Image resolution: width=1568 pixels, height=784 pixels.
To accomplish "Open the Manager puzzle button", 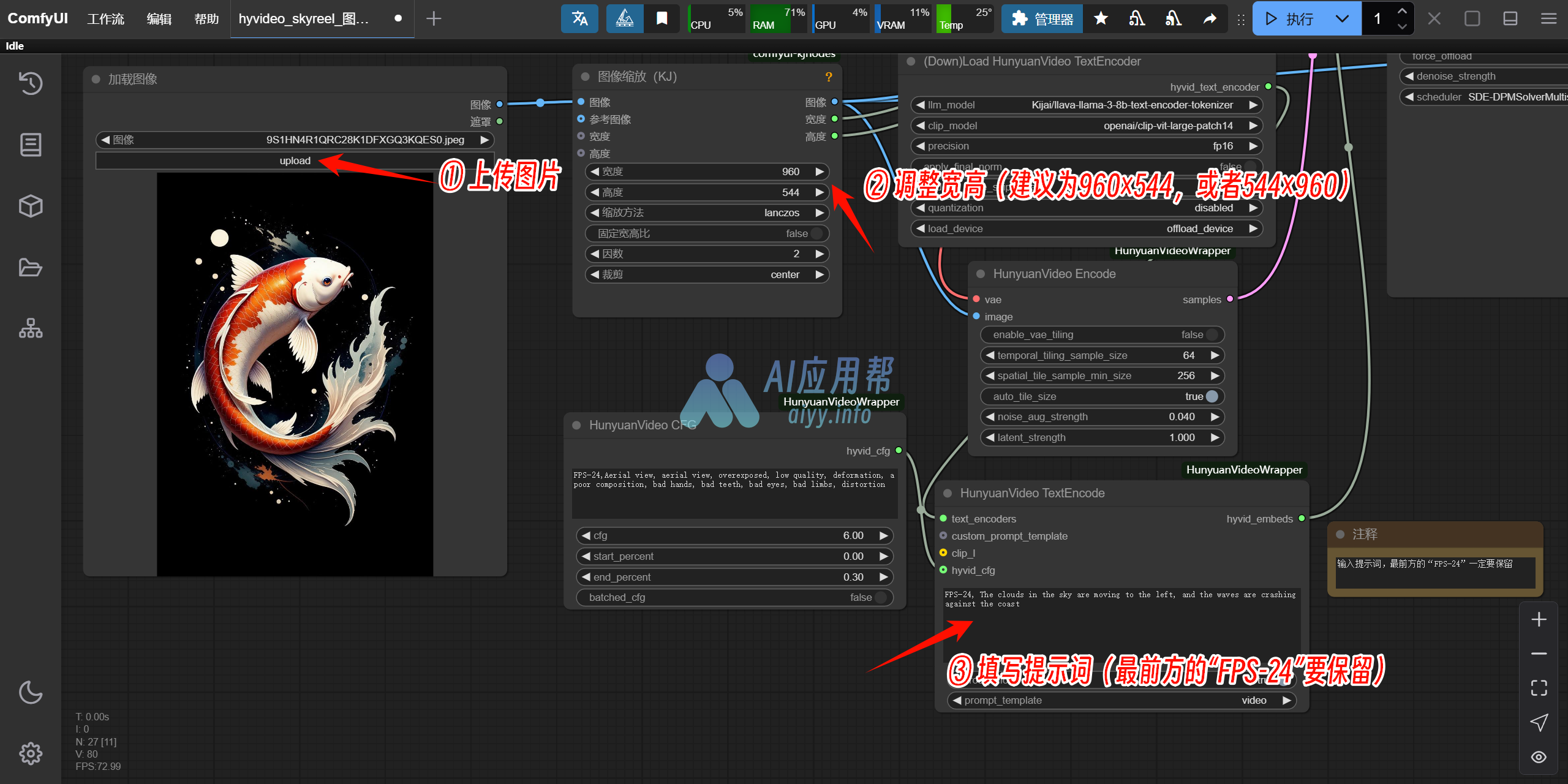I will point(1042,19).
